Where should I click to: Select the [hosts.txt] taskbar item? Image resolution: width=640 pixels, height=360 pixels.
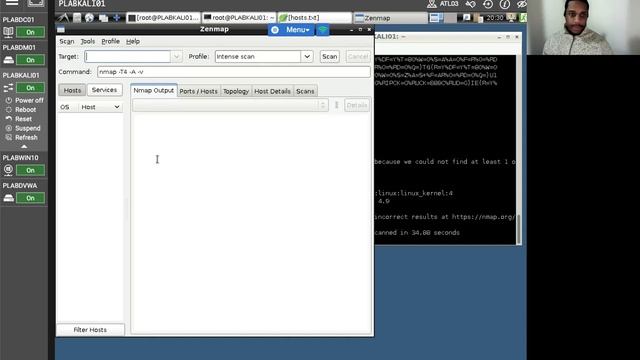tap(314, 18)
